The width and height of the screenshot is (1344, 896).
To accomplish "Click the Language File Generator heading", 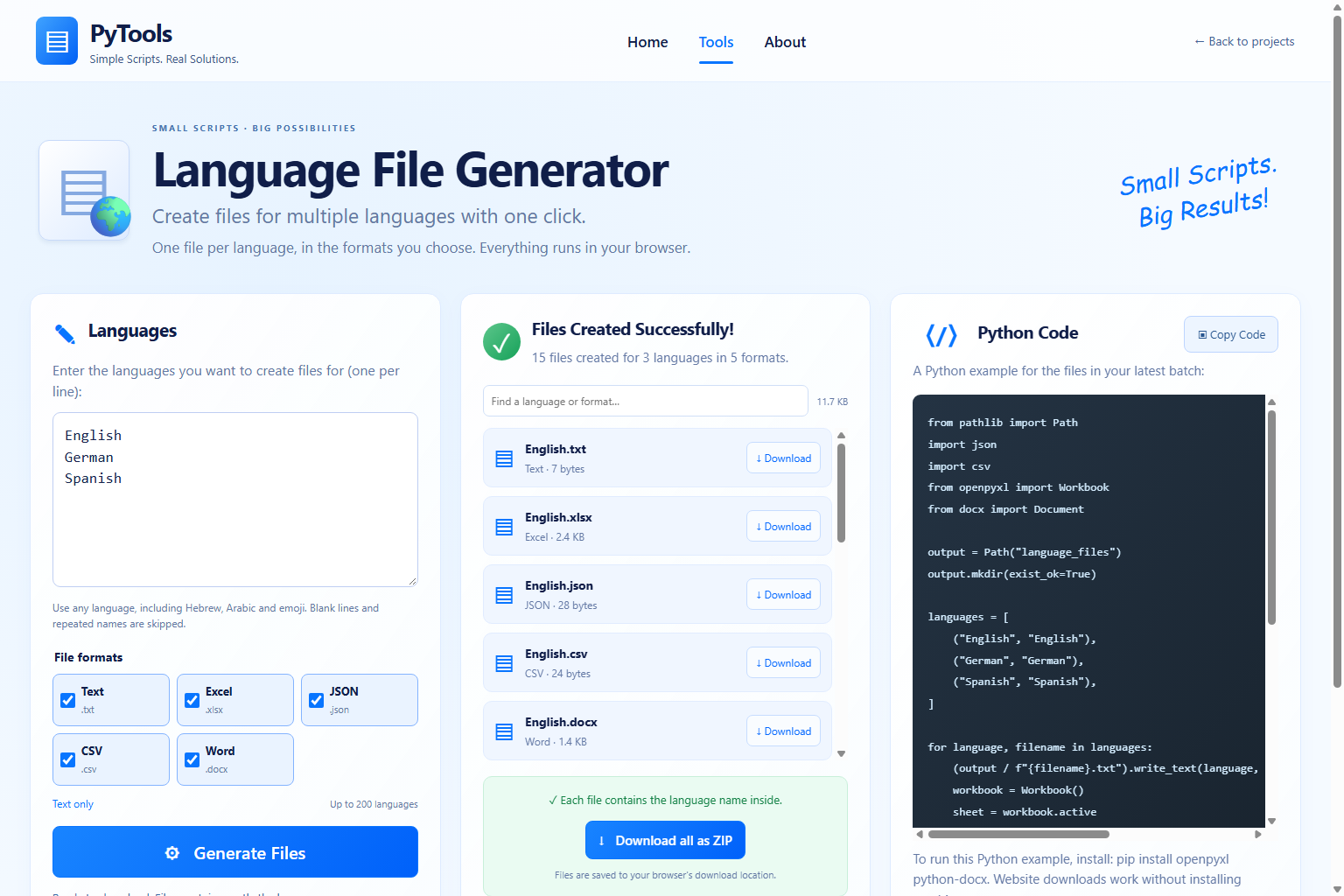I will [x=410, y=170].
